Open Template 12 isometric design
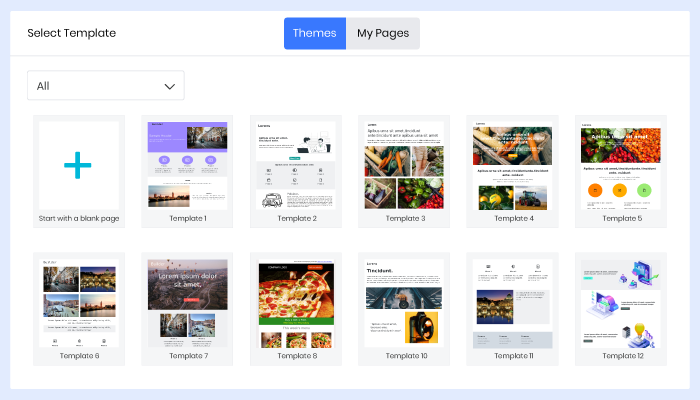Screen dimensions: 700x400 [621, 302]
